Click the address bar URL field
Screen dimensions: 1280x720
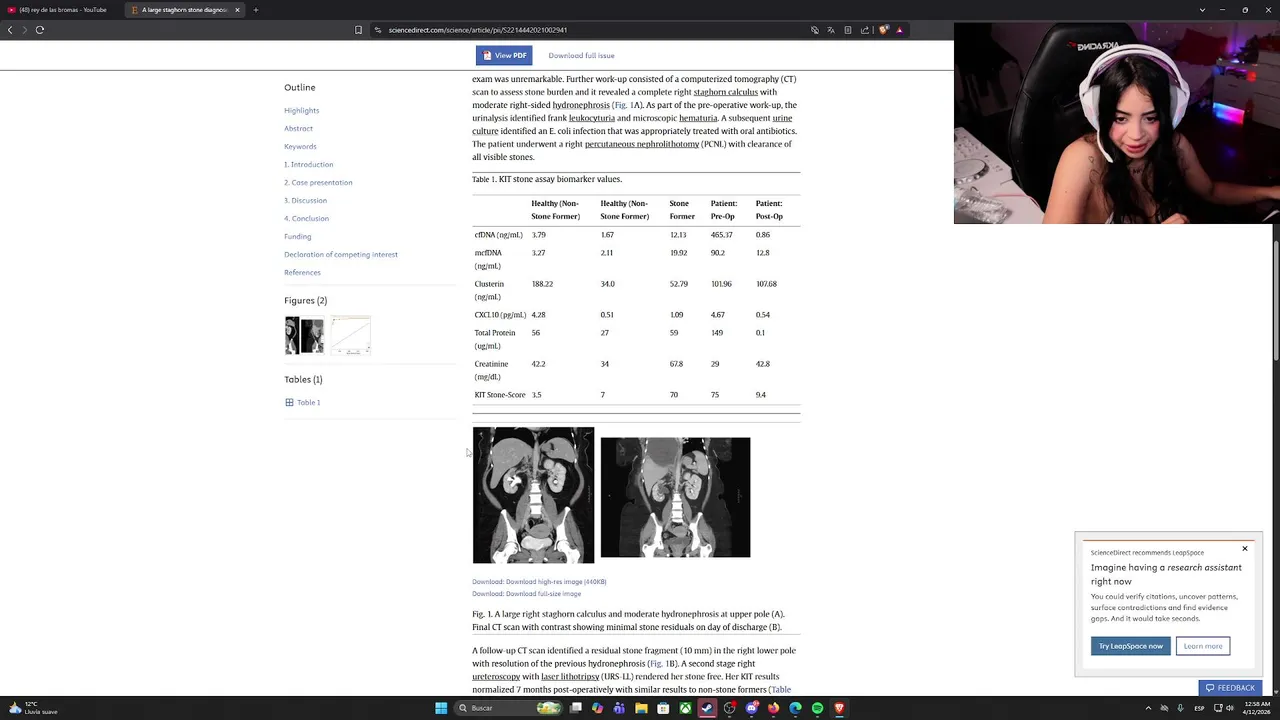click(x=590, y=30)
